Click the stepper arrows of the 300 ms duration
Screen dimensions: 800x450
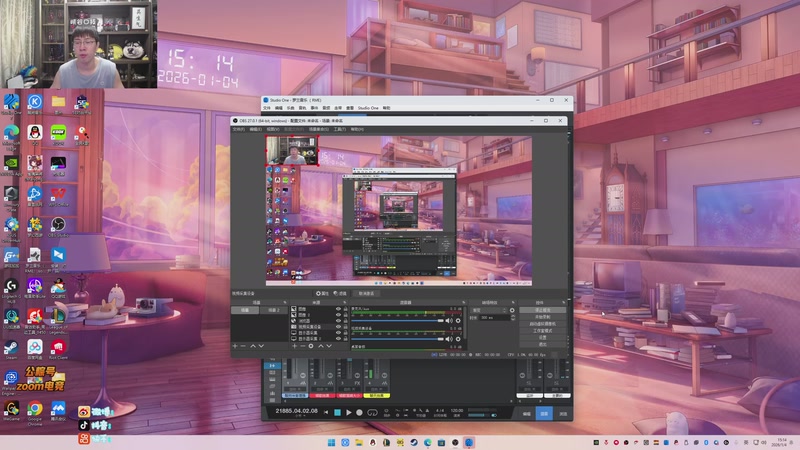513,318
